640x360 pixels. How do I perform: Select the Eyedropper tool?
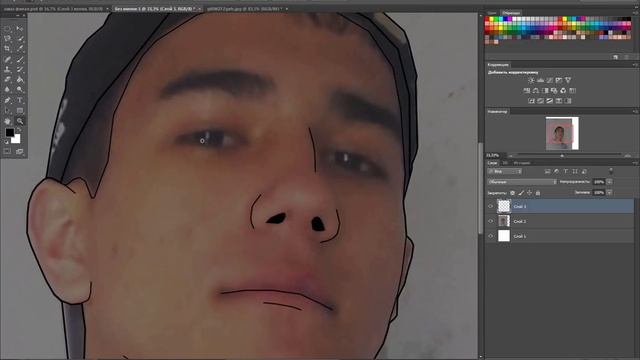point(20,49)
